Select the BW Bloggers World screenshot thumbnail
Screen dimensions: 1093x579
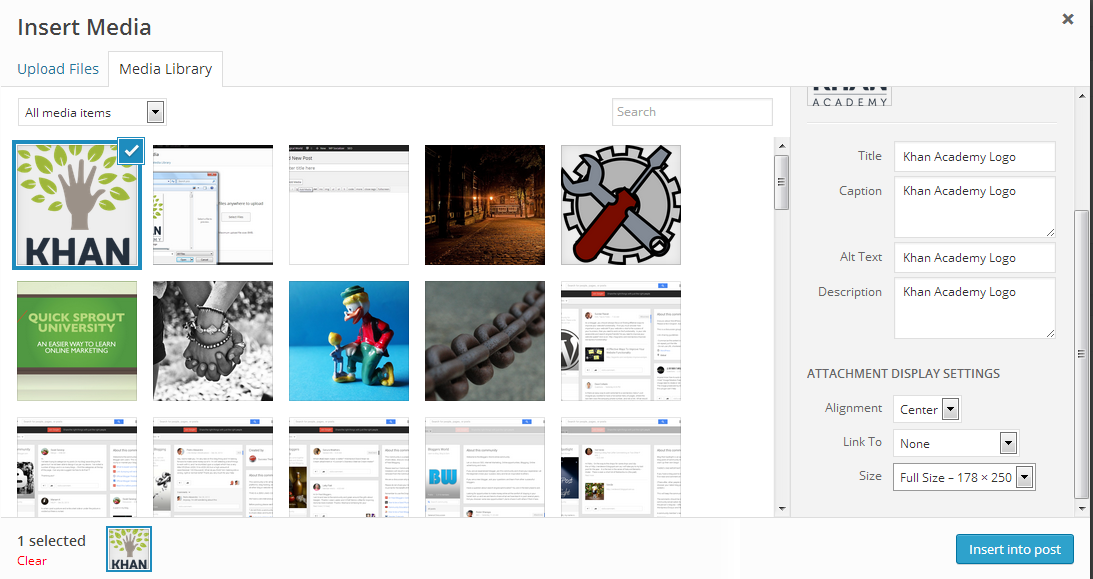click(485, 467)
